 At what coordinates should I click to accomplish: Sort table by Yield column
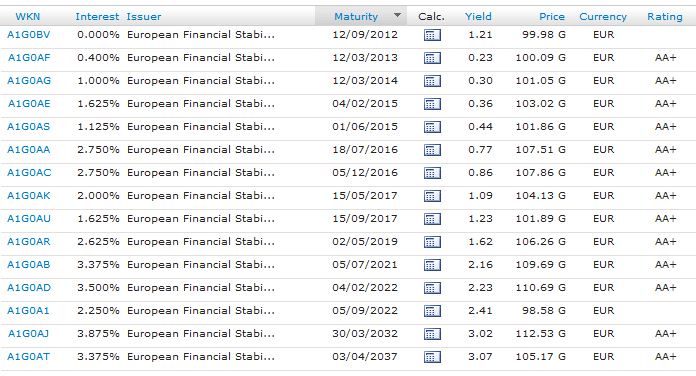[478, 16]
